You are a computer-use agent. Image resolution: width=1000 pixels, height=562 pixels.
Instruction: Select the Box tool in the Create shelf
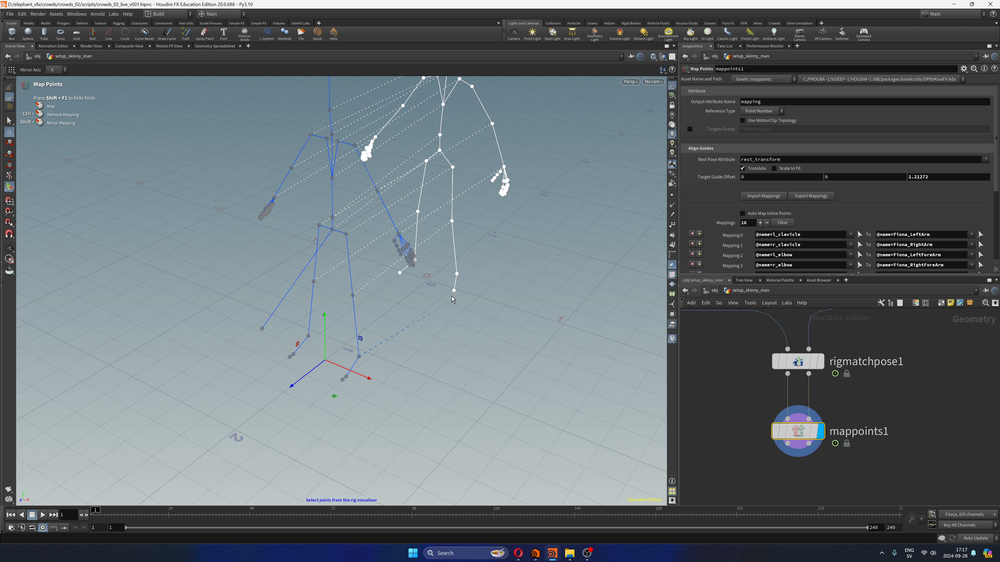(11, 33)
